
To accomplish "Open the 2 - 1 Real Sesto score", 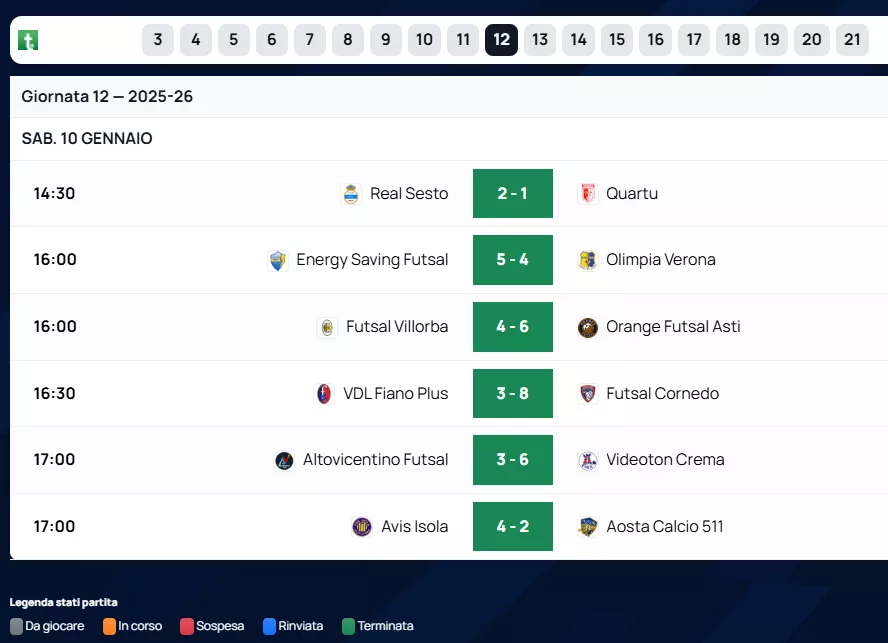I will tap(512, 194).
